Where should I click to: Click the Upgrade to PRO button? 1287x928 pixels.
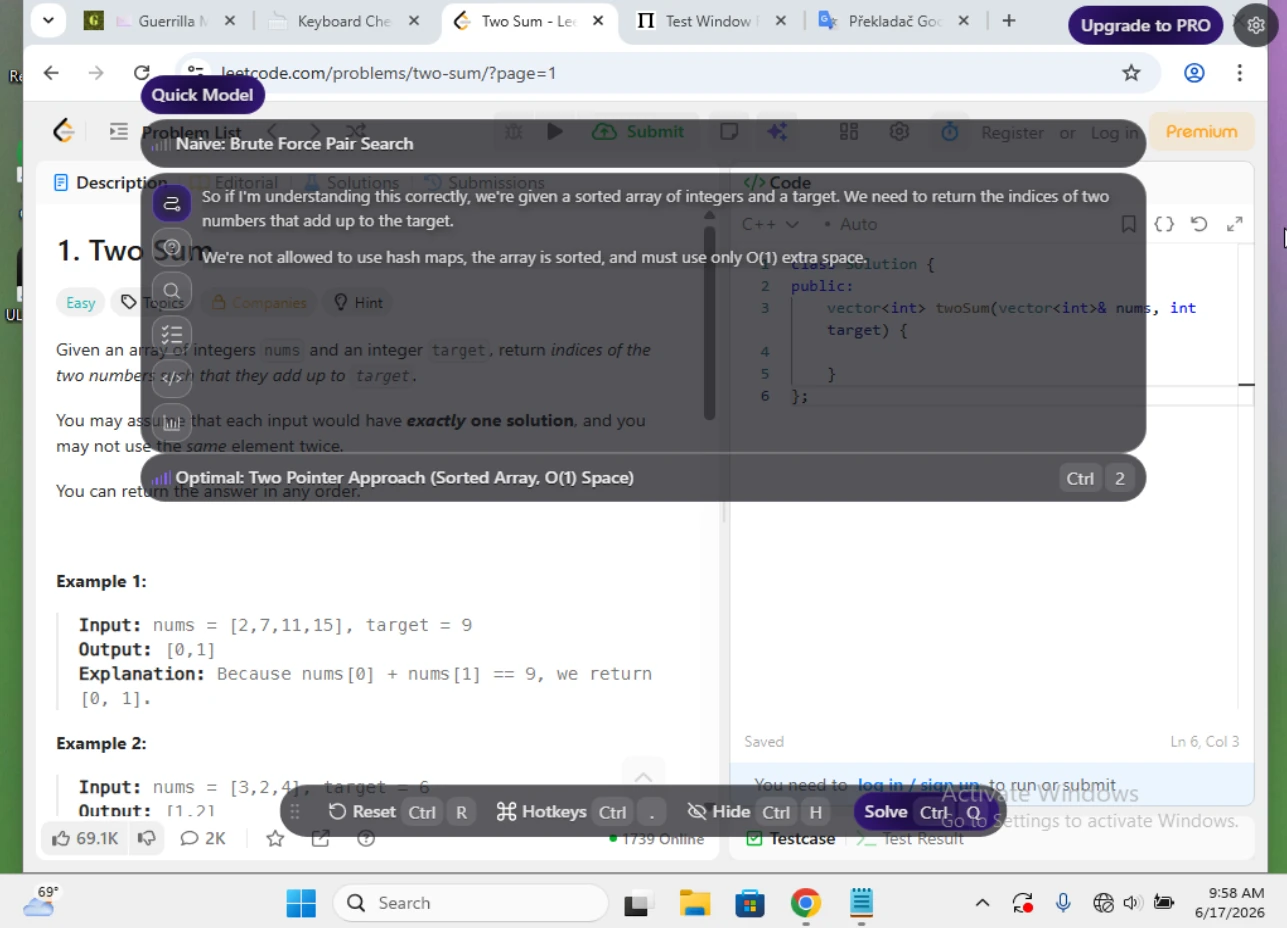click(x=1145, y=26)
